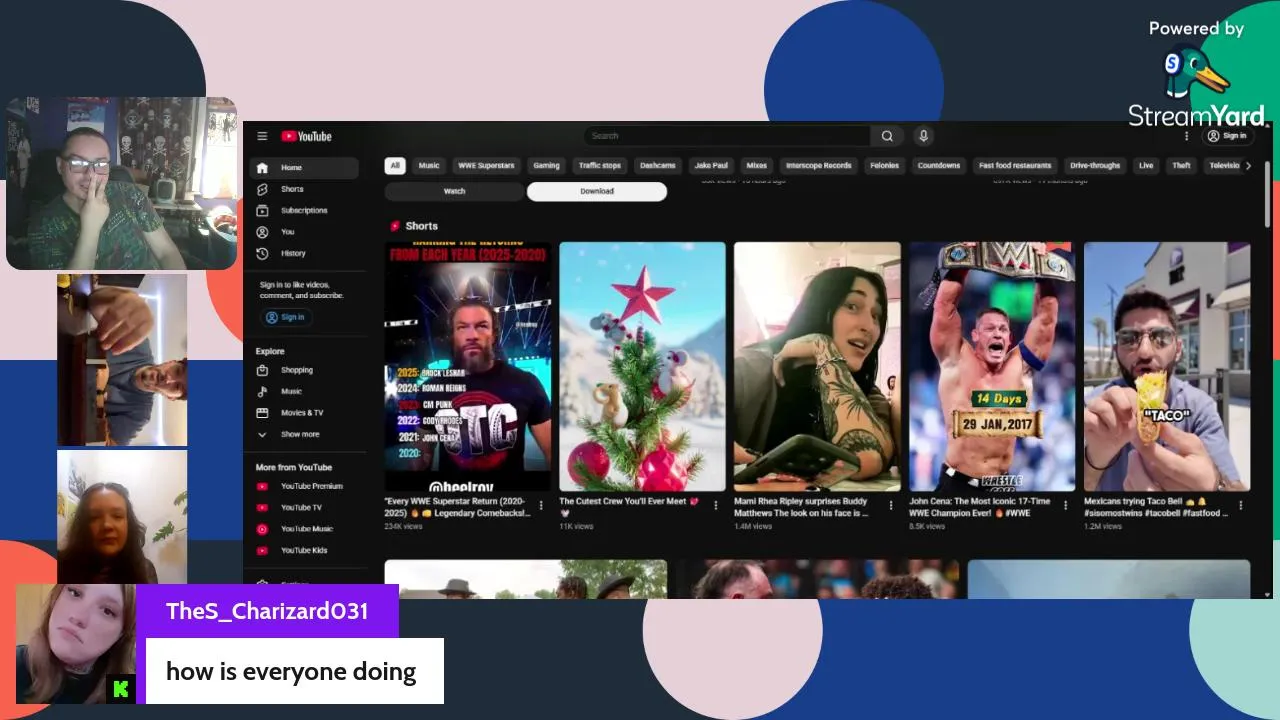1280x720 pixels.
Task: Go to Home in the sidebar
Action: click(x=304, y=168)
